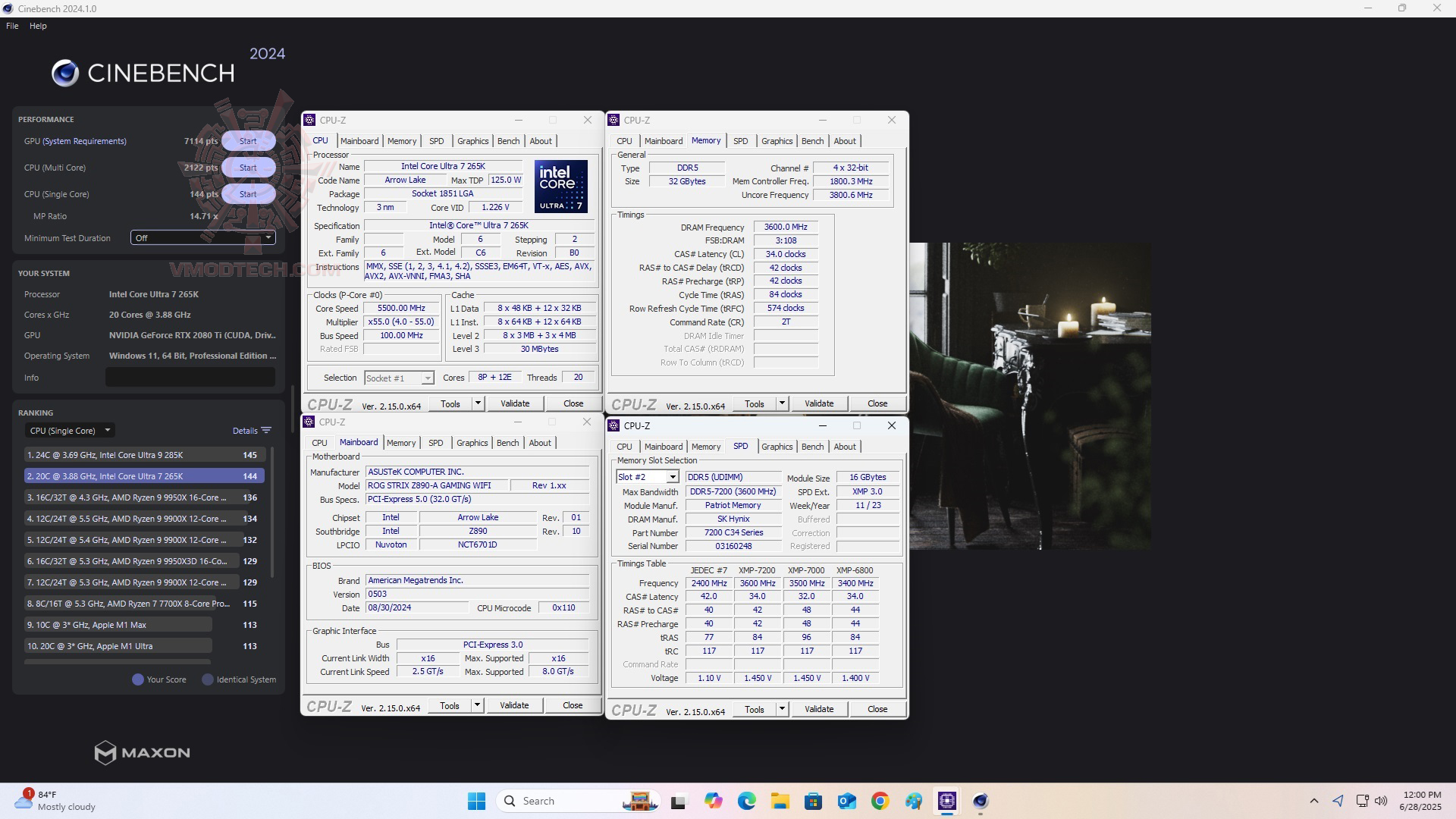Start the CPU (Multi Core) benchmark

click(x=247, y=167)
